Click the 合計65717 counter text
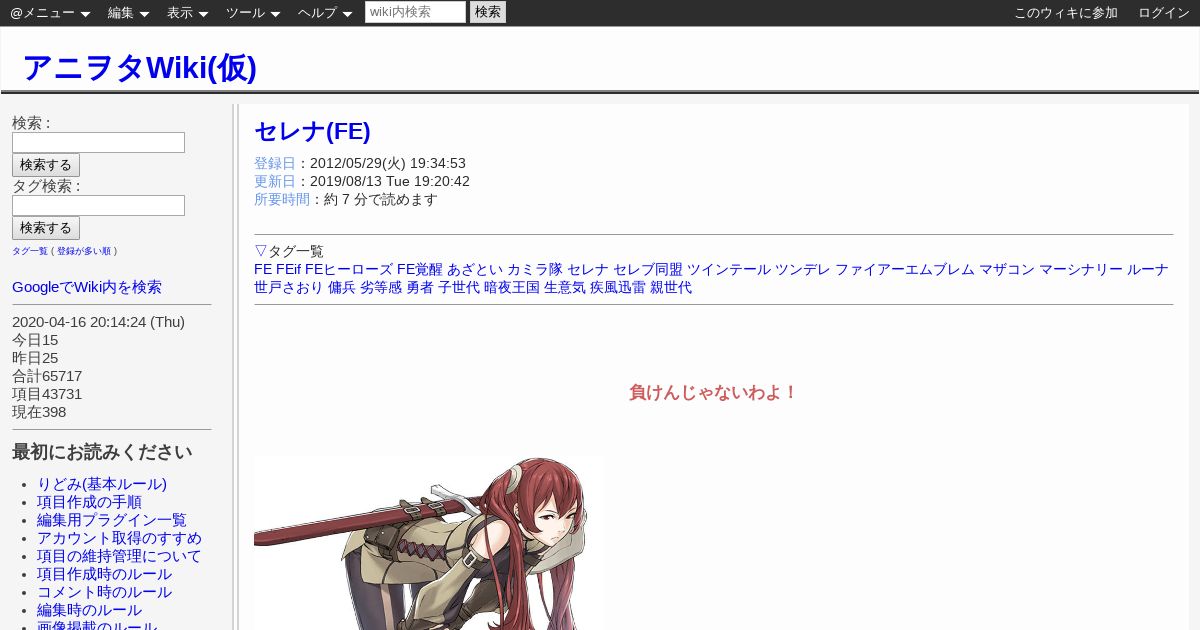Image resolution: width=1200 pixels, height=630 pixels. [47, 376]
